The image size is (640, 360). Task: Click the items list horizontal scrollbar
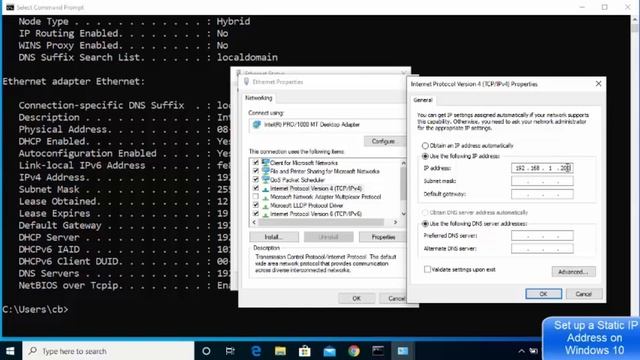(321, 222)
